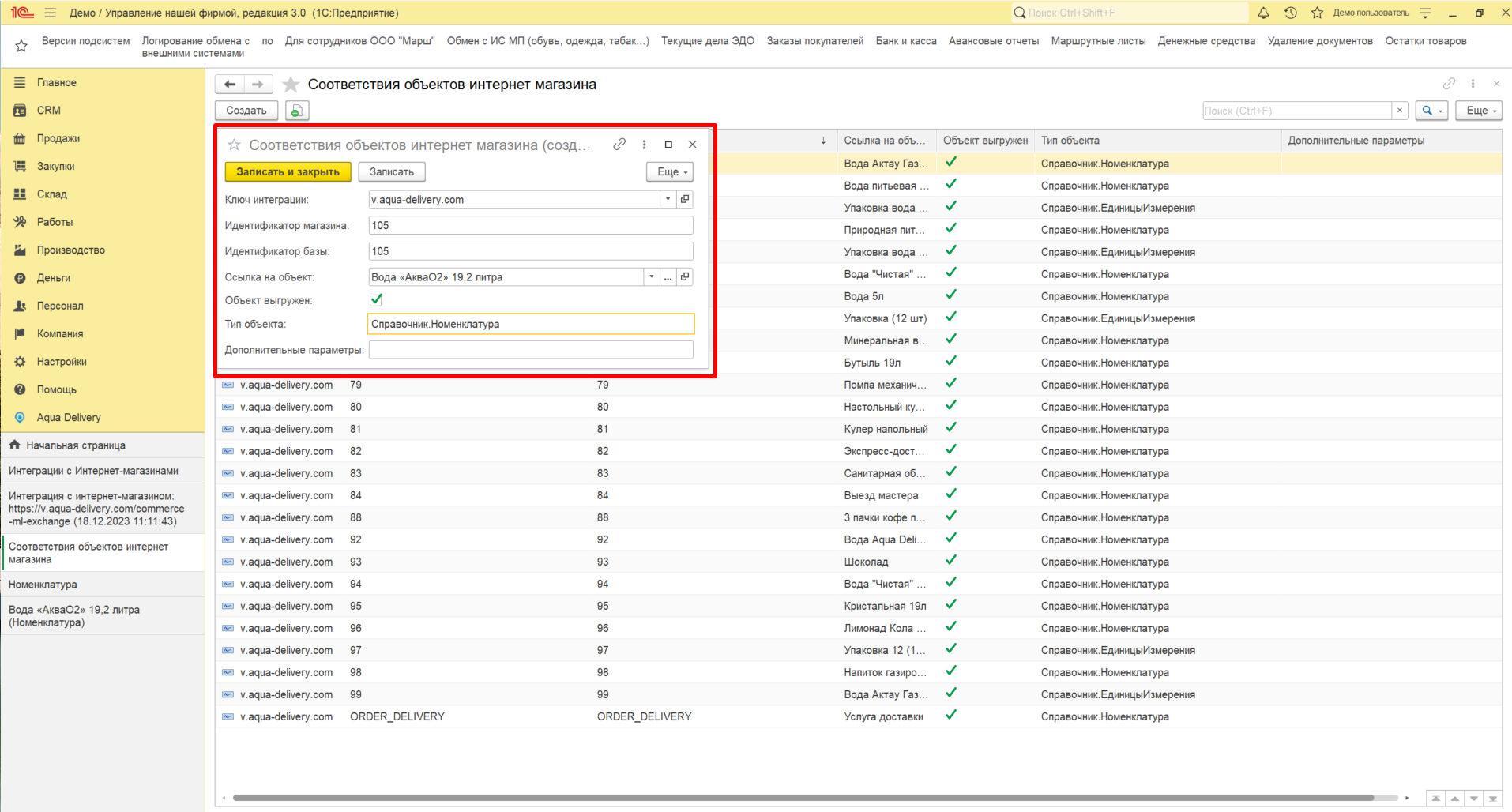Click Идентификатор магазина input field
Screen dimensions: 1512x812
tap(531, 225)
